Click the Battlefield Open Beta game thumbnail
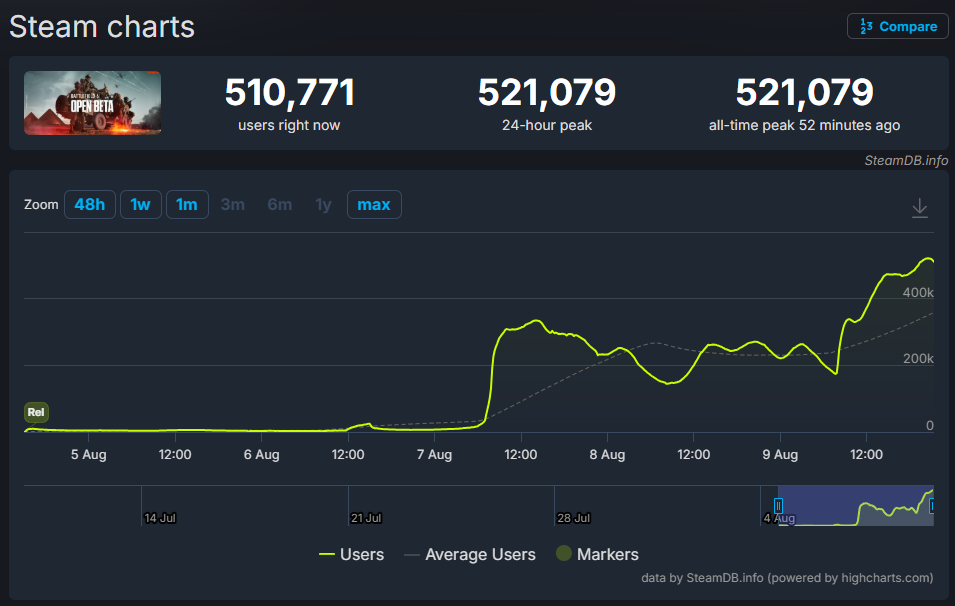The width and height of the screenshot is (955, 606). (x=93, y=103)
